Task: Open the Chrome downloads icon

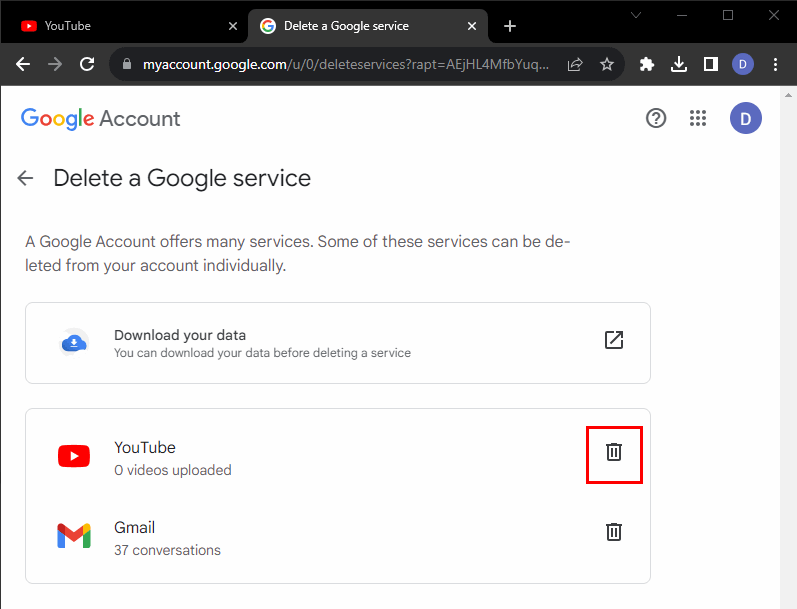Action: [x=679, y=64]
